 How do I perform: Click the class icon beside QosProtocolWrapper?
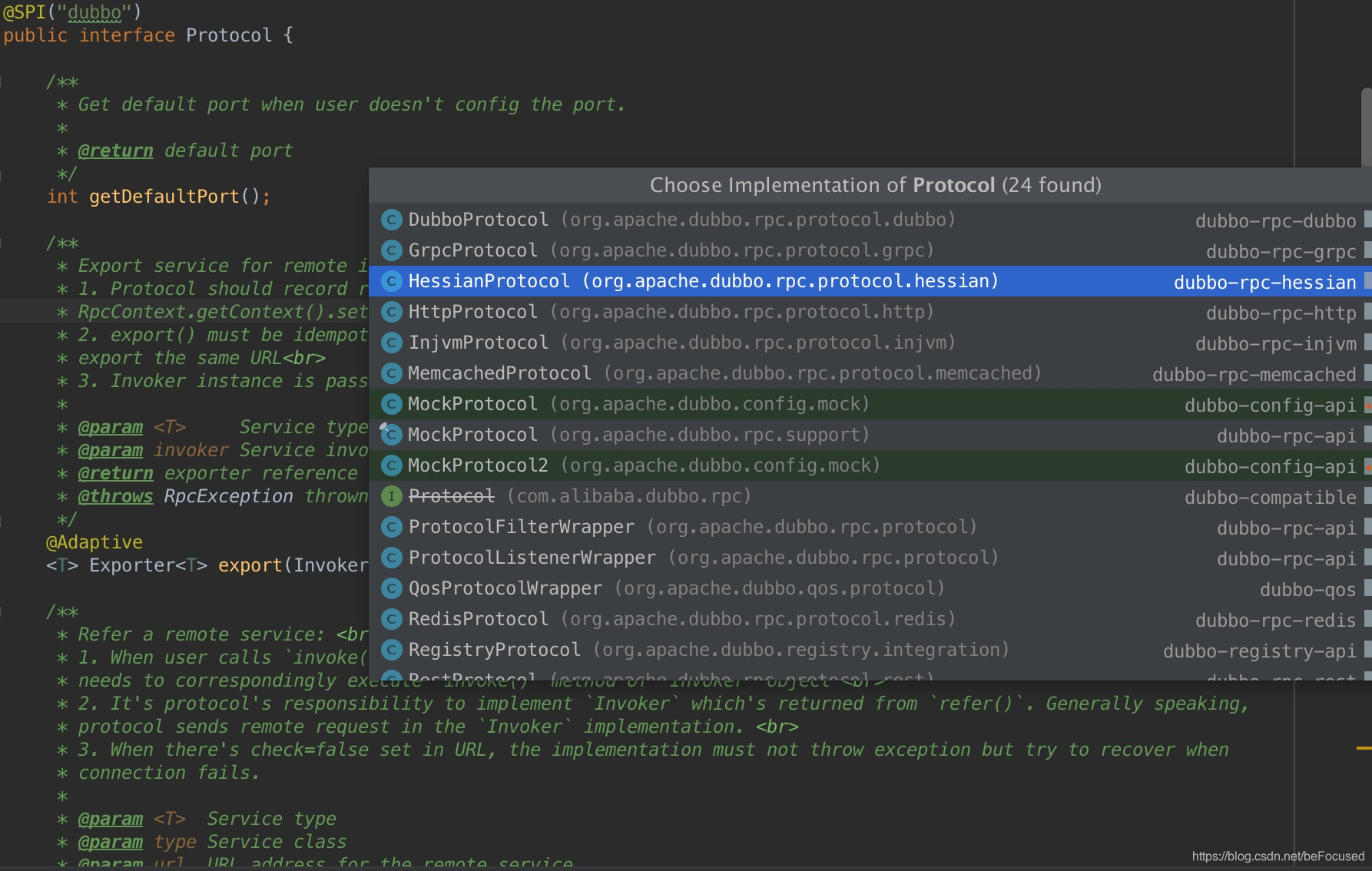[392, 588]
